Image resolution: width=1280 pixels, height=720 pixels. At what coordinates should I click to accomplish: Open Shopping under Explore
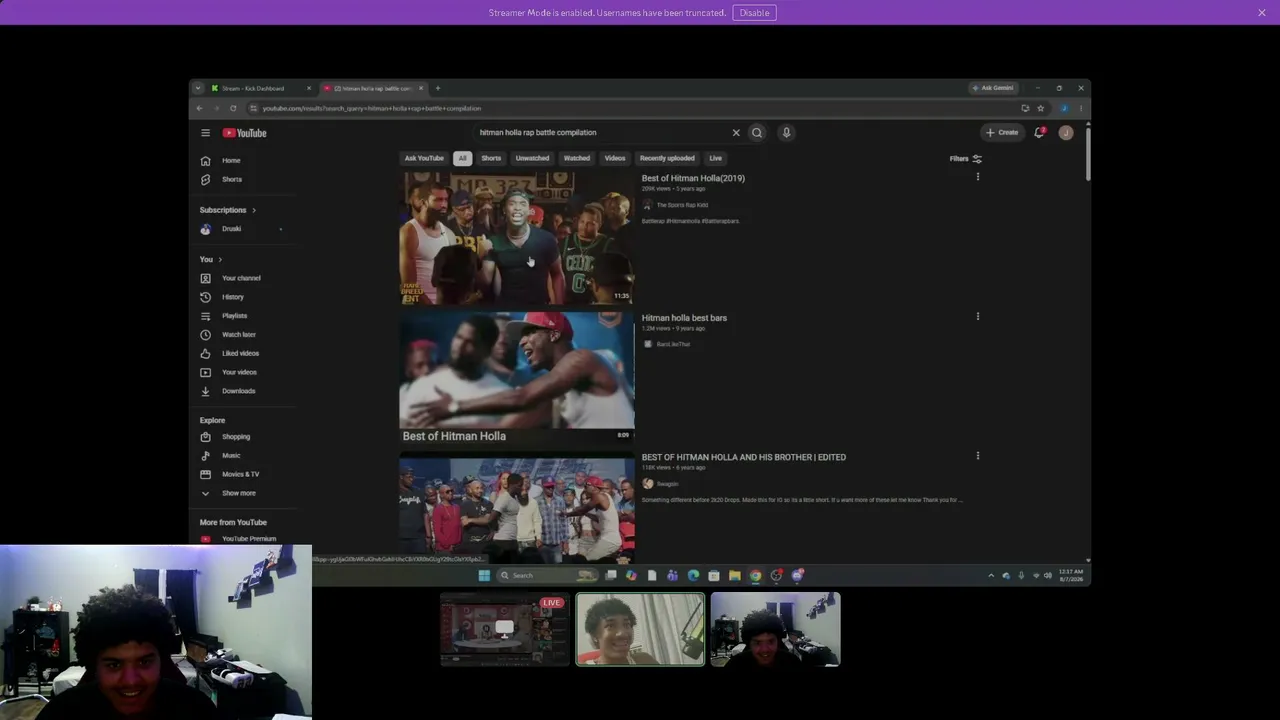tap(226, 437)
